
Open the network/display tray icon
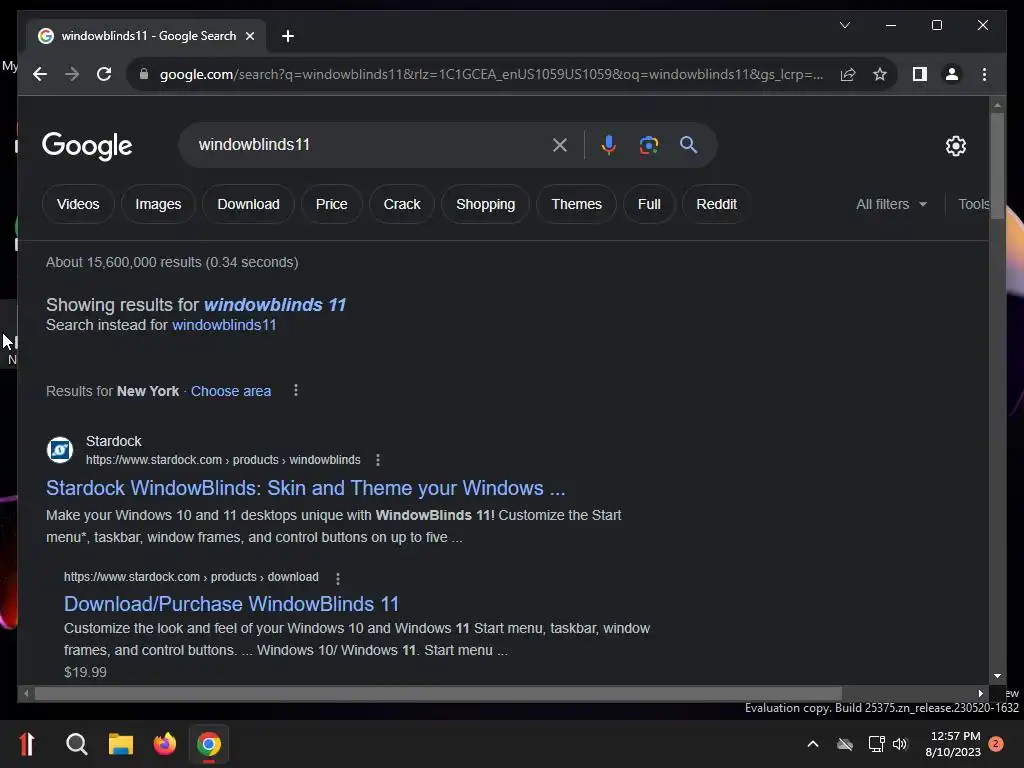[876, 744]
